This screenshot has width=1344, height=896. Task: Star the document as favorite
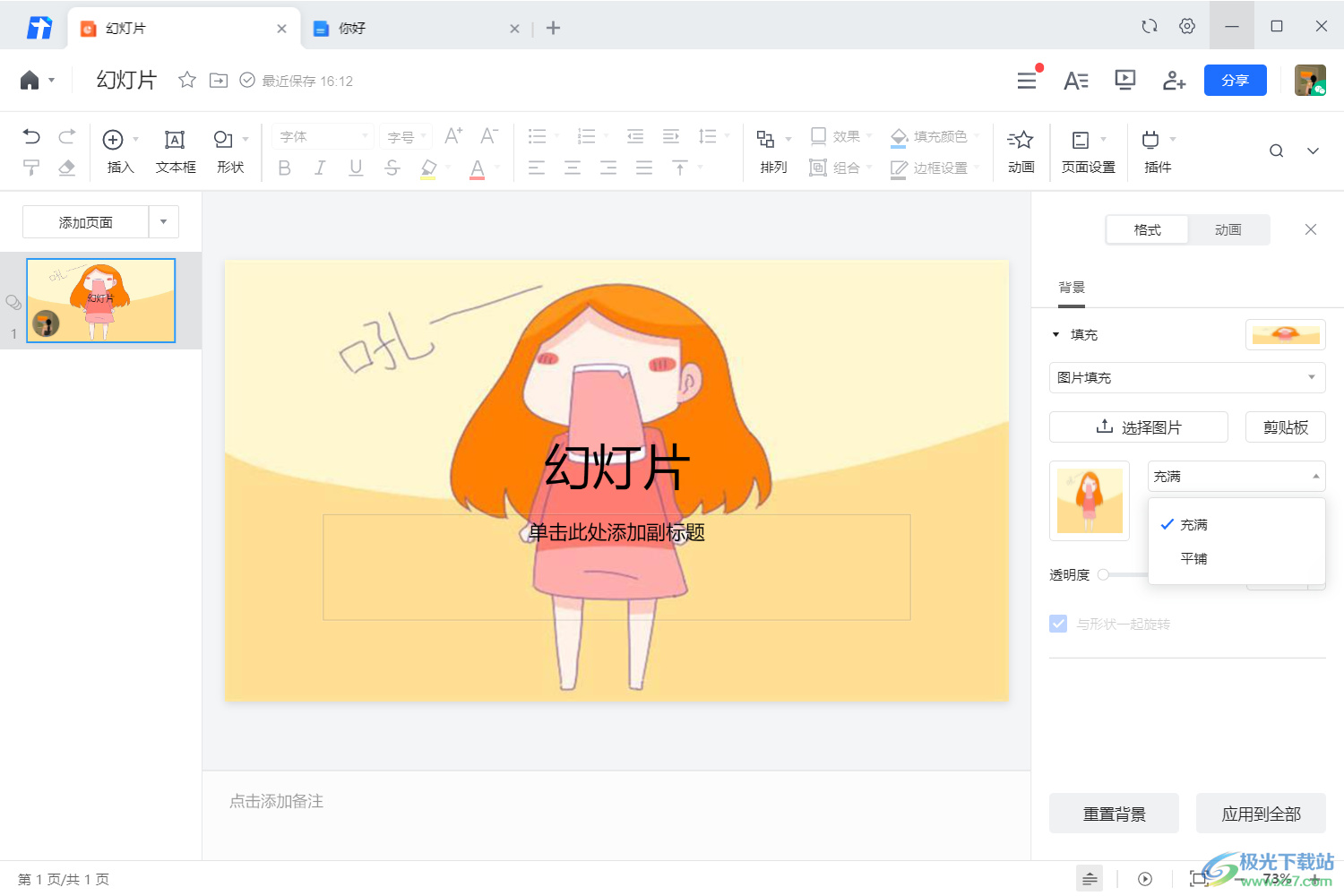[187, 80]
